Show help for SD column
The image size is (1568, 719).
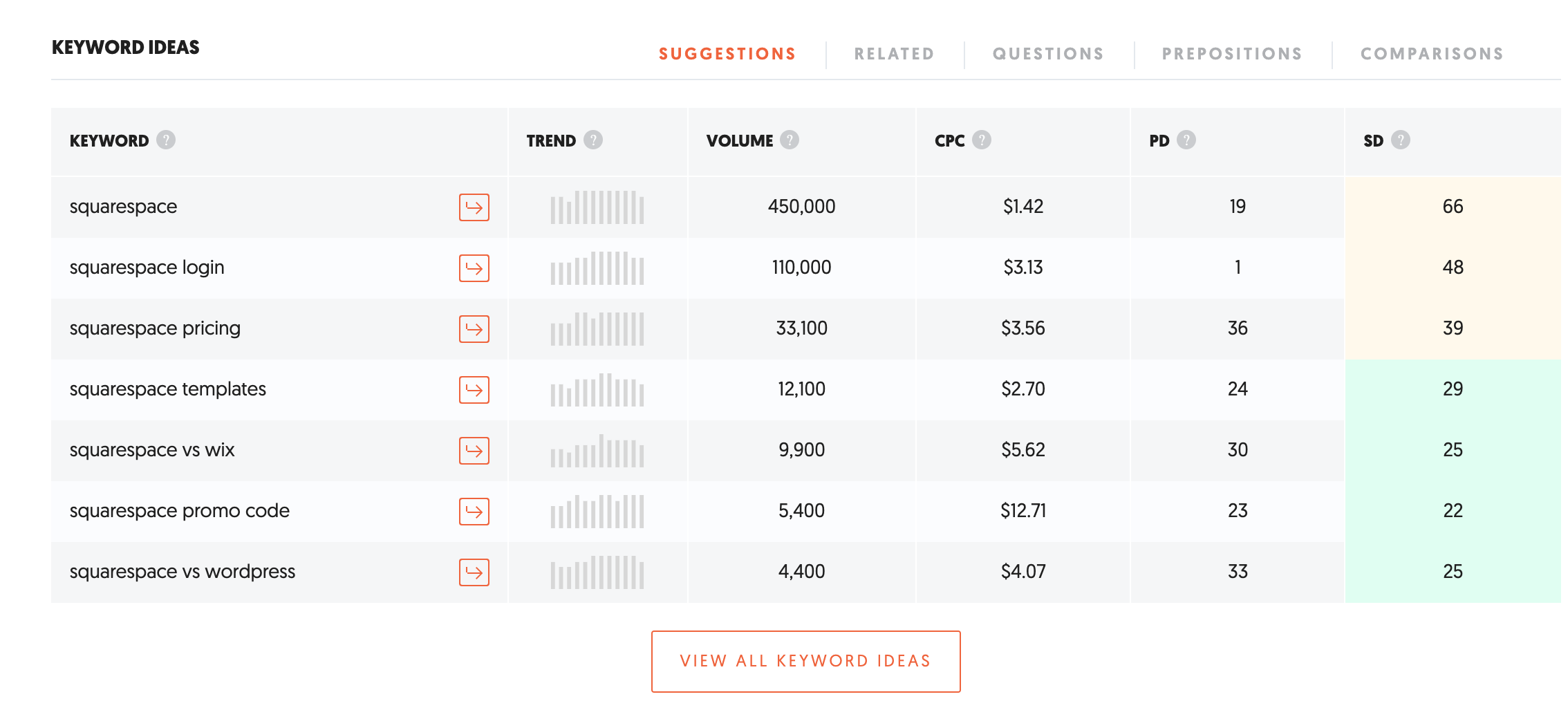(x=1401, y=140)
